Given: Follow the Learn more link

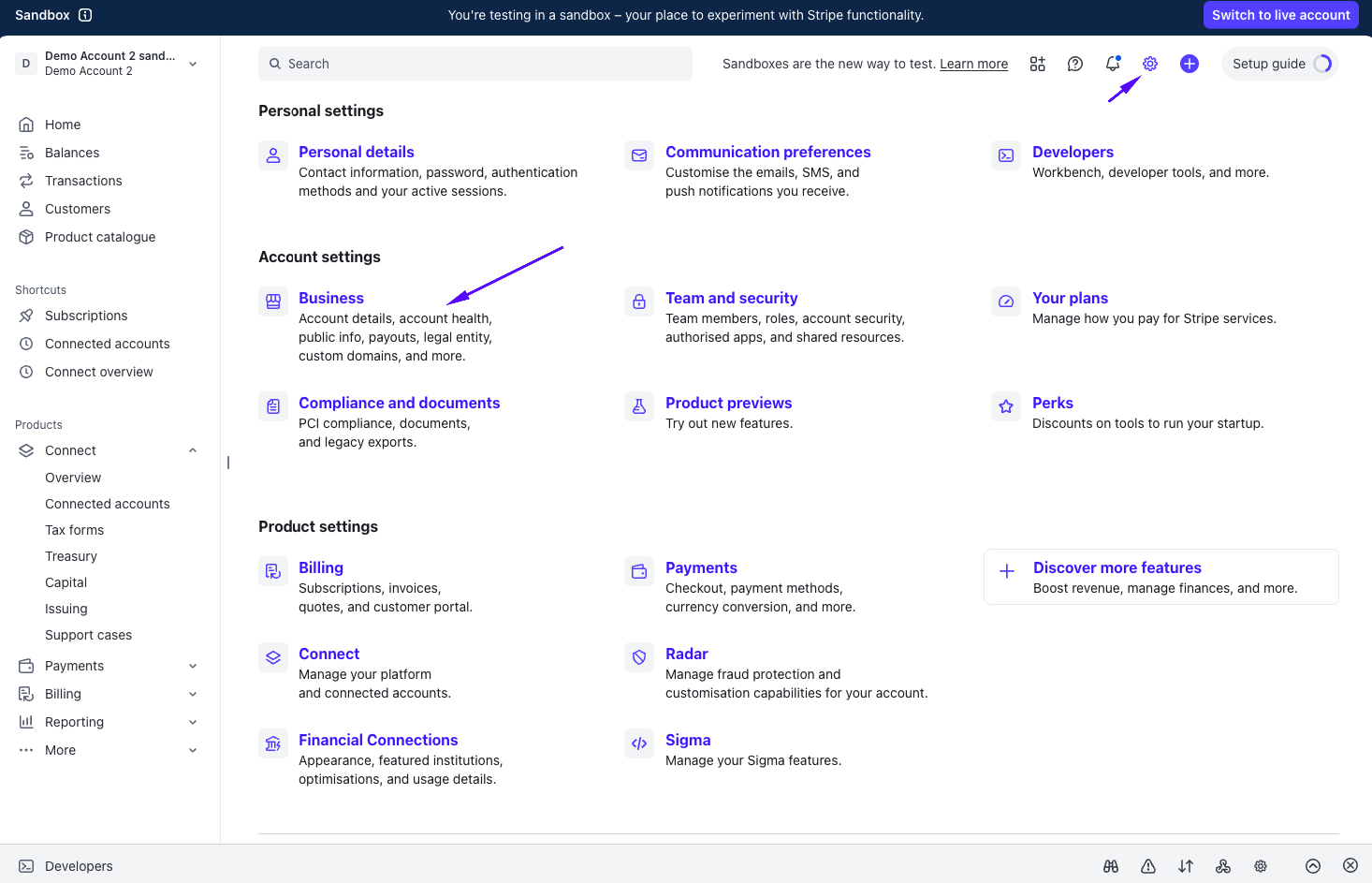Looking at the screenshot, I should pyautogui.click(x=973, y=64).
